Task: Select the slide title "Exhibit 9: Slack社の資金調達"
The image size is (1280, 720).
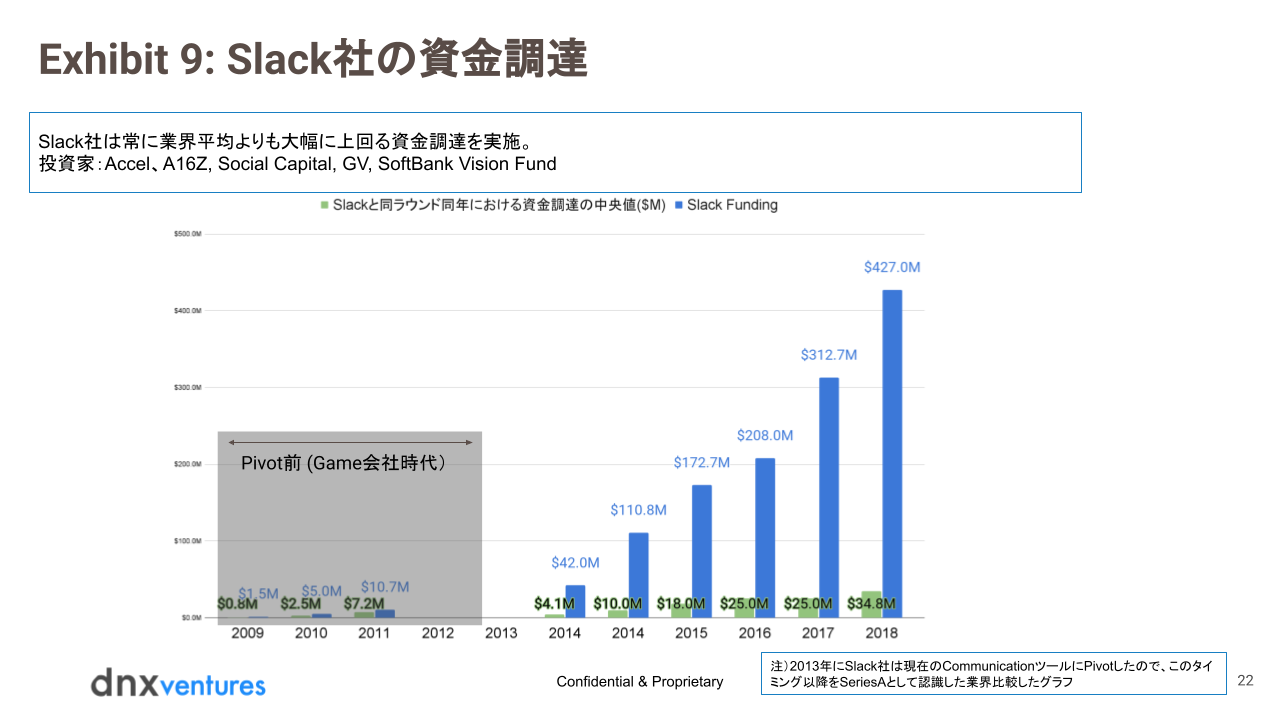Action: pyautogui.click(x=313, y=59)
